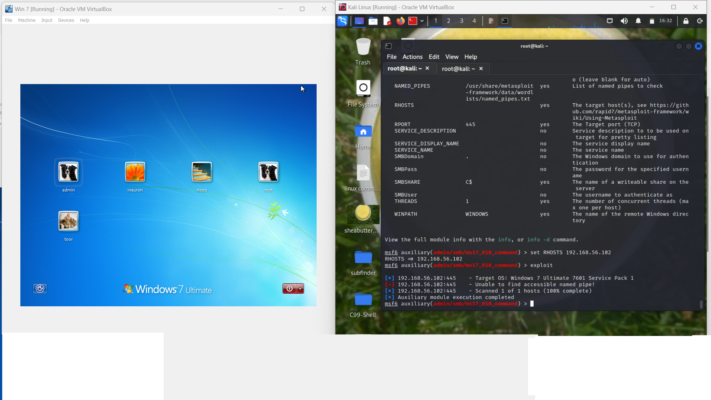711x400 pixels.
Task: Open the terminal Actions menu
Action: 412,57
